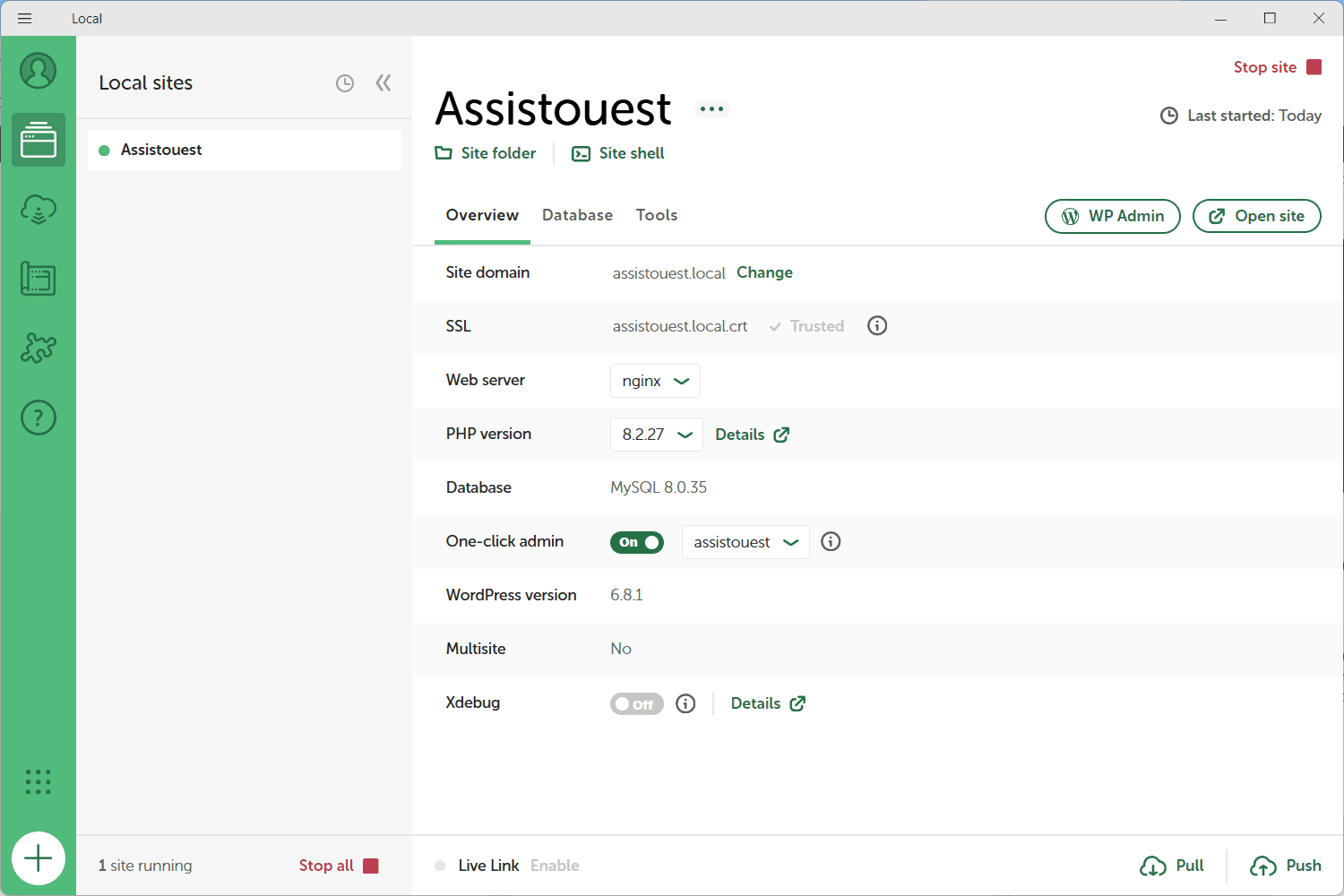
Task: Collapse the Local sites panel
Action: point(383,83)
